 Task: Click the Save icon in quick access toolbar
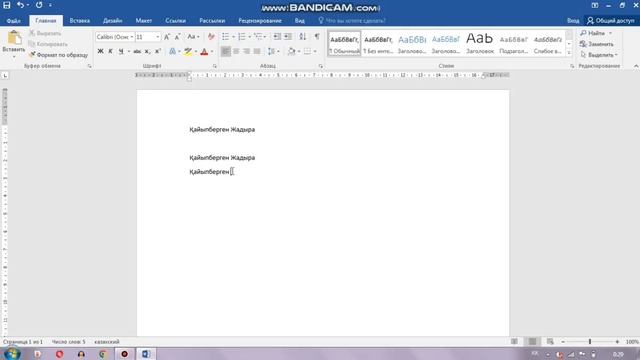(x=7, y=5)
